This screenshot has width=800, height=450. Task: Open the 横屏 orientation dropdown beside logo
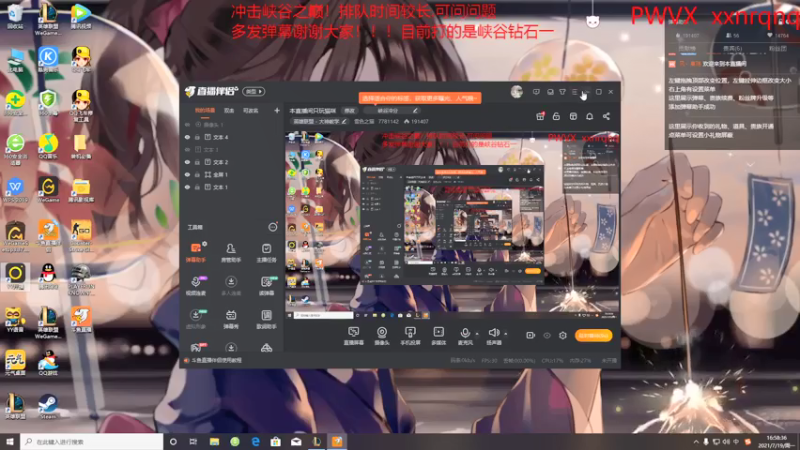click(254, 91)
